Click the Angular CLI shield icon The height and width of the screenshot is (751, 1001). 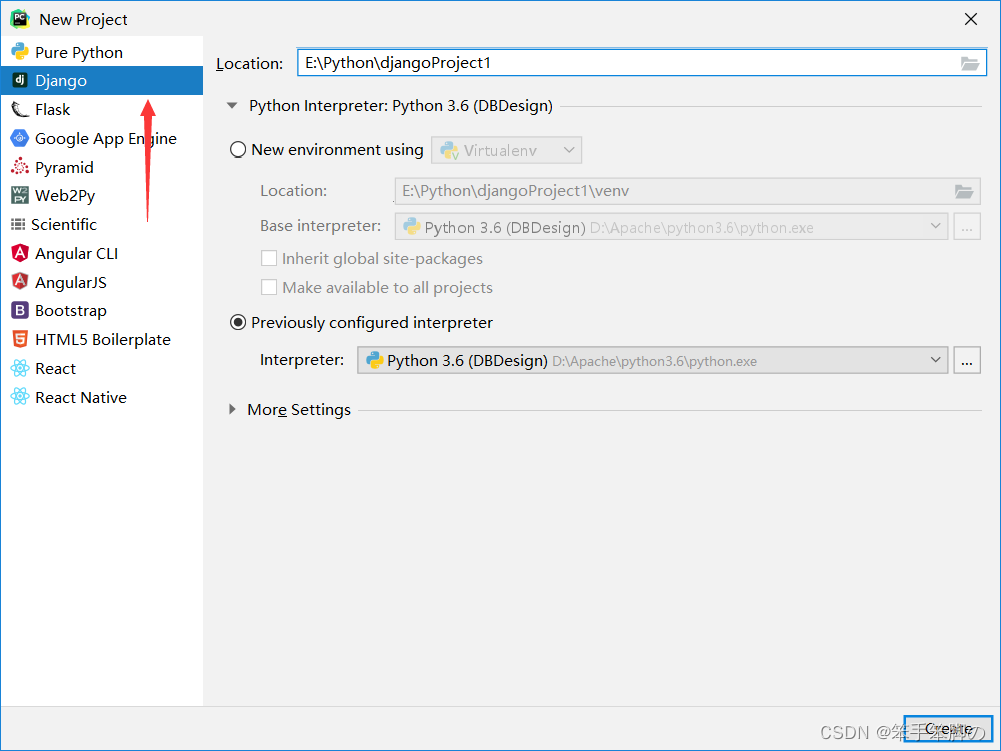(x=20, y=253)
